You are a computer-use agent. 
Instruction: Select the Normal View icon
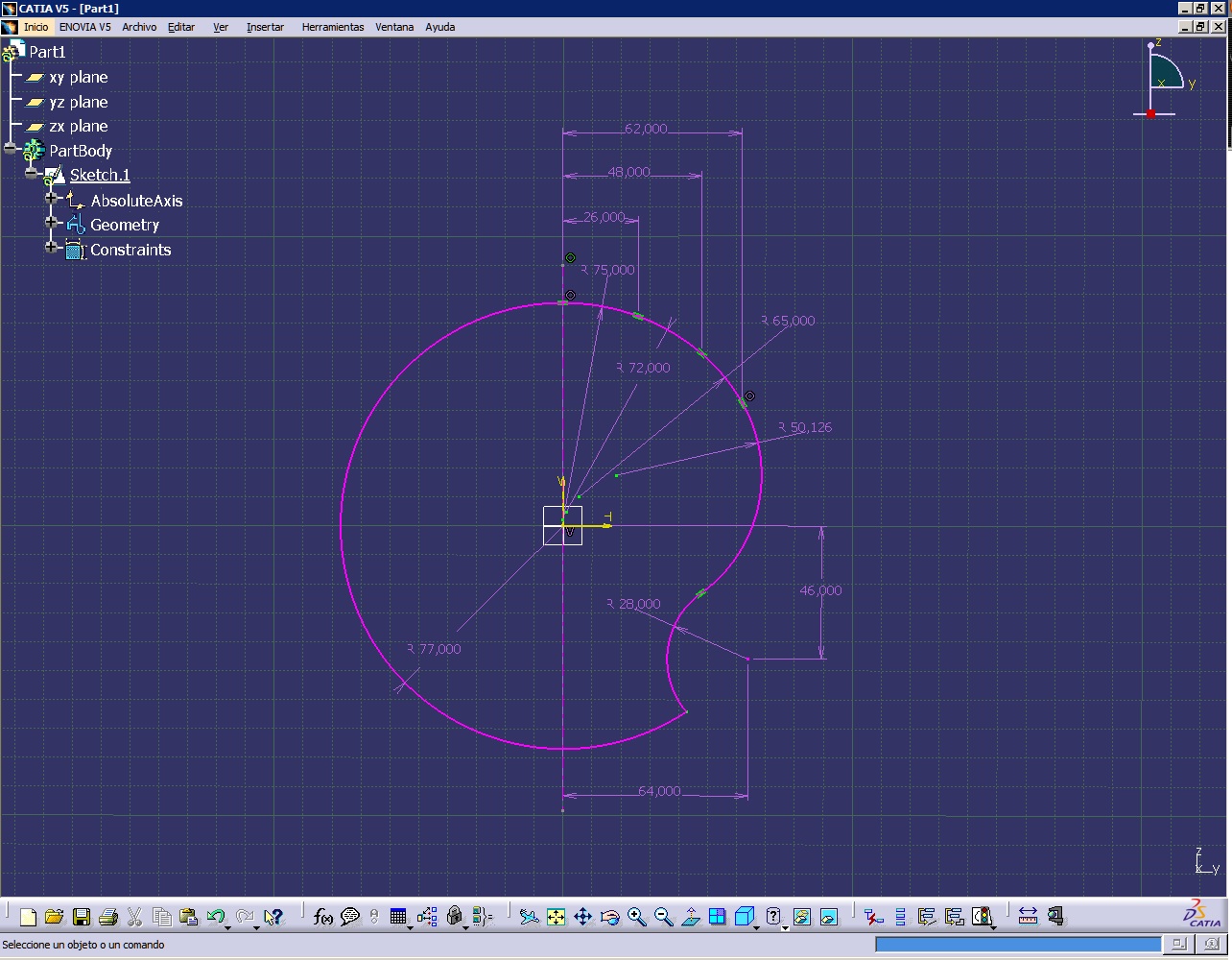click(x=690, y=917)
